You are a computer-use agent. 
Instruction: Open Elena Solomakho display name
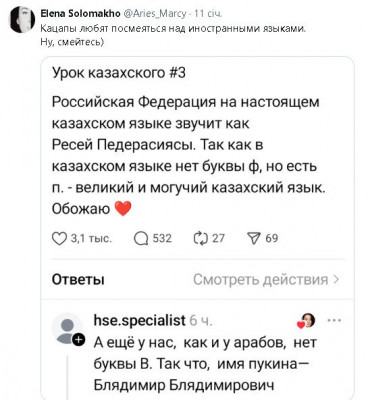80,14
